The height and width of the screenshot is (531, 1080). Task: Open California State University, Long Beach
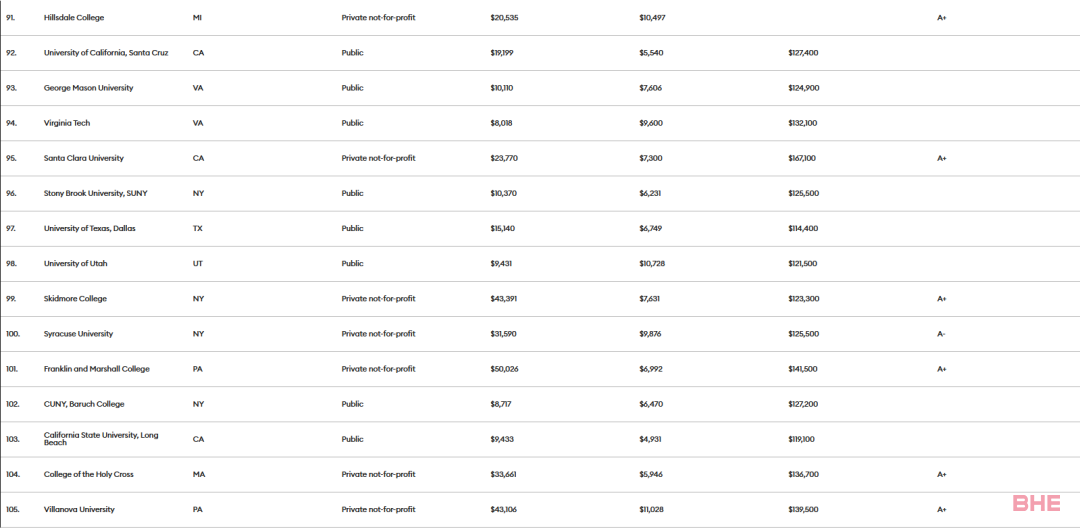click(101, 439)
